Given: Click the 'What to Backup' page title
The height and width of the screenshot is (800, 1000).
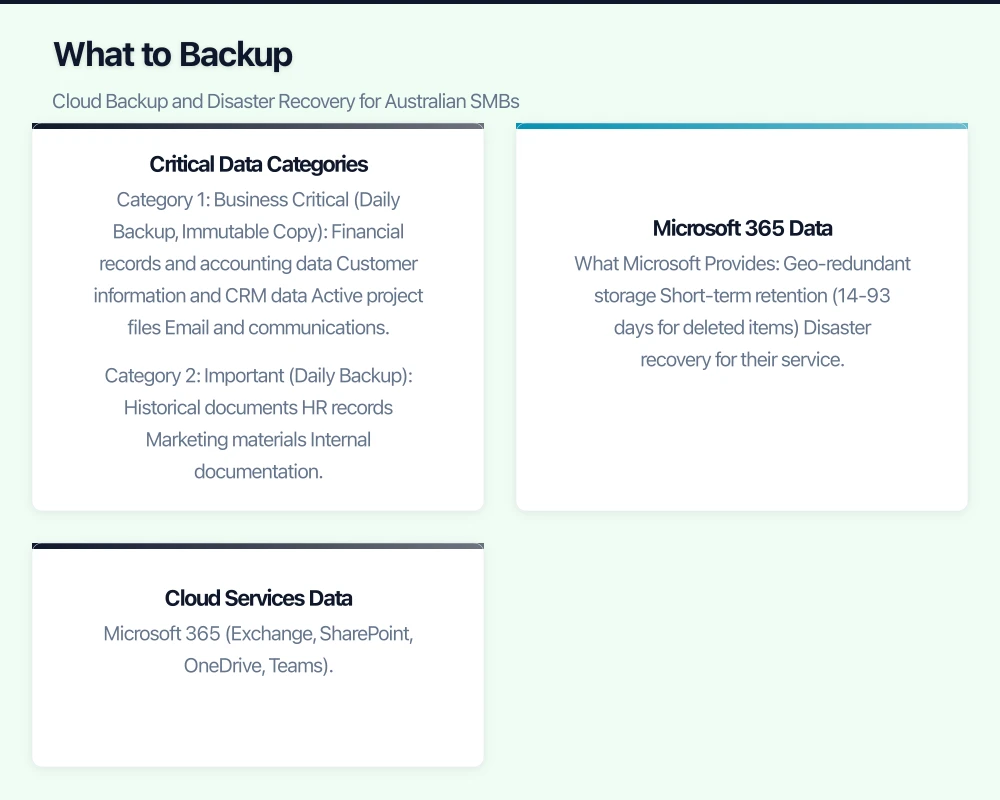Looking at the screenshot, I should 172,54.
